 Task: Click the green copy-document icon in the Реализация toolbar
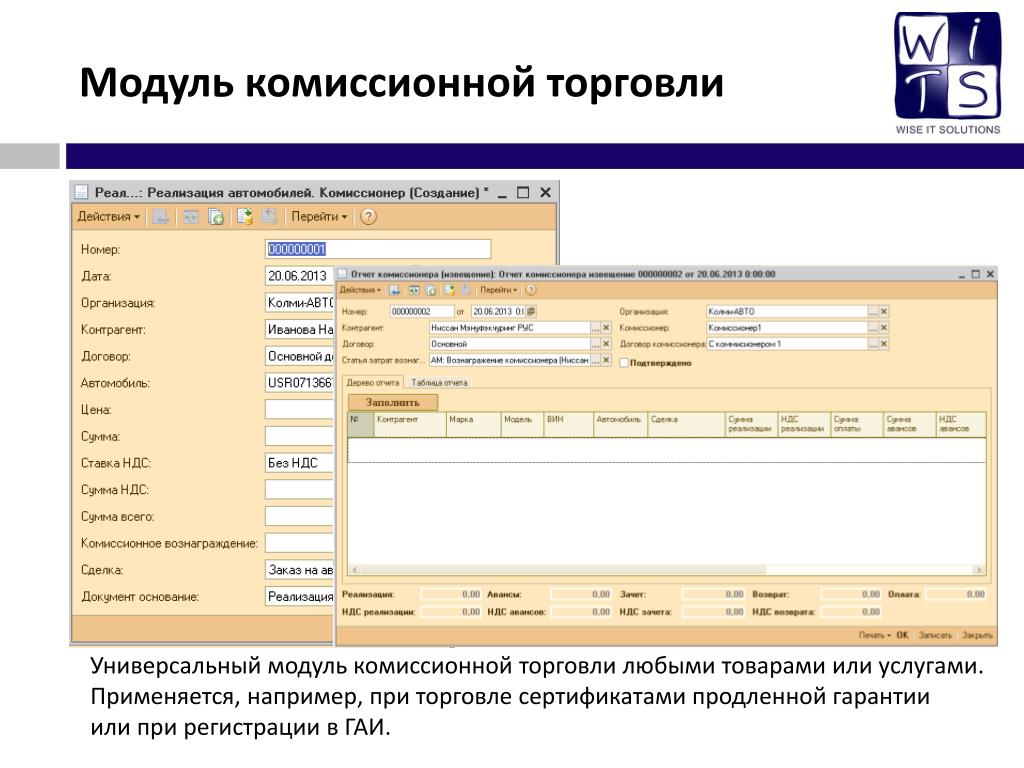point(216,216)
